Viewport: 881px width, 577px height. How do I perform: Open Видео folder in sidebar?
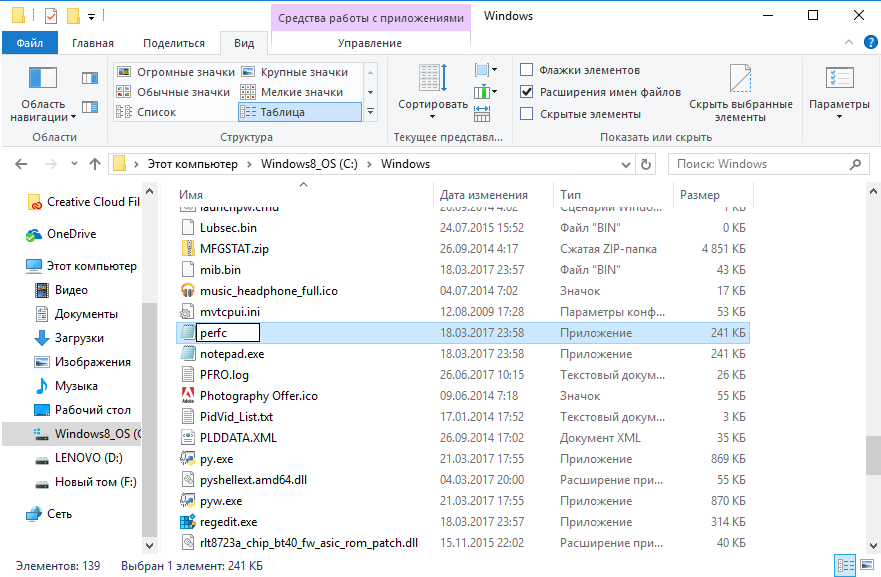(x=61, y=290)
